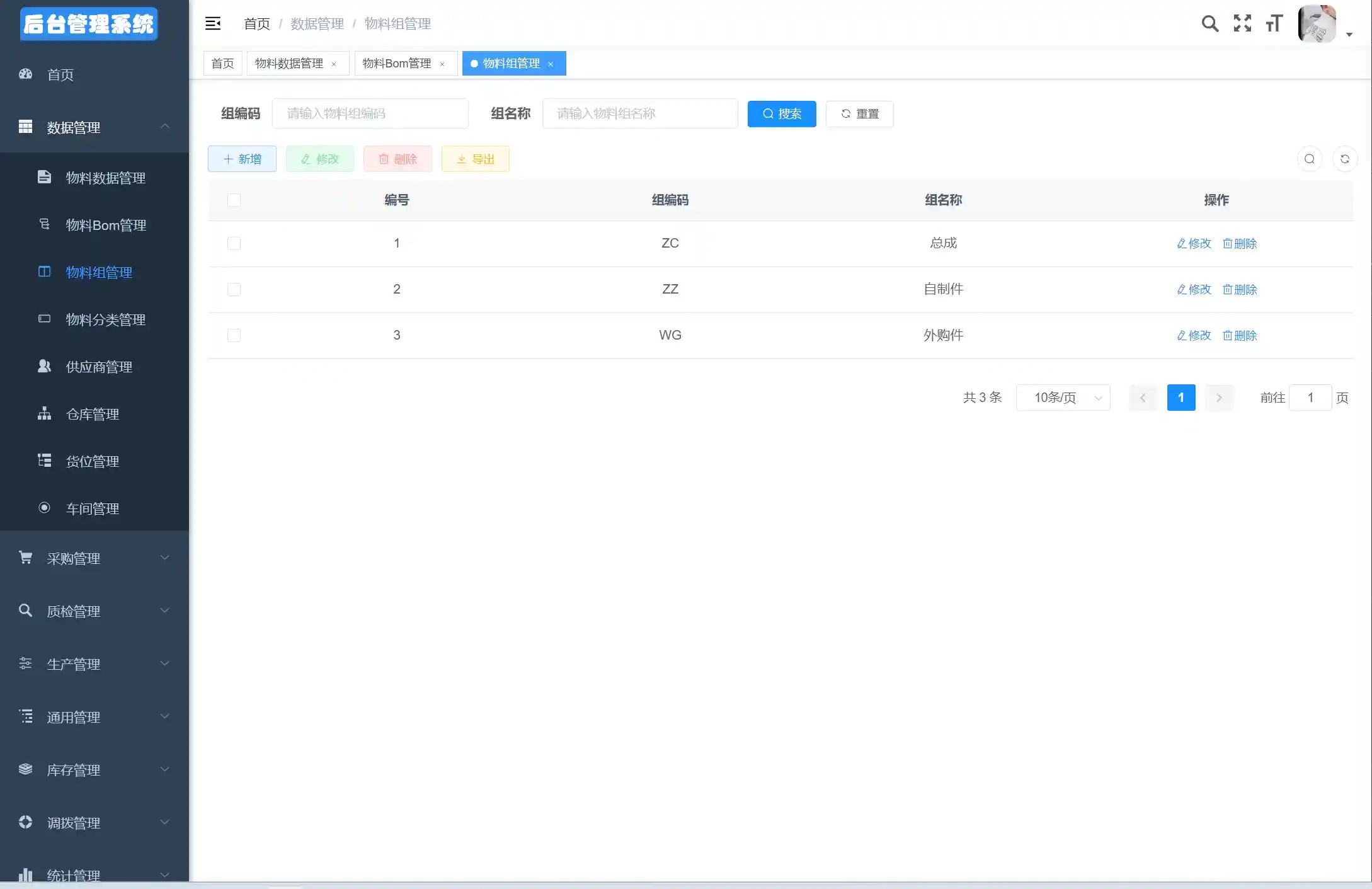1372x889 pixels.
Task: Tick the checkbox for row 3 (WG)
Action: 234,335
